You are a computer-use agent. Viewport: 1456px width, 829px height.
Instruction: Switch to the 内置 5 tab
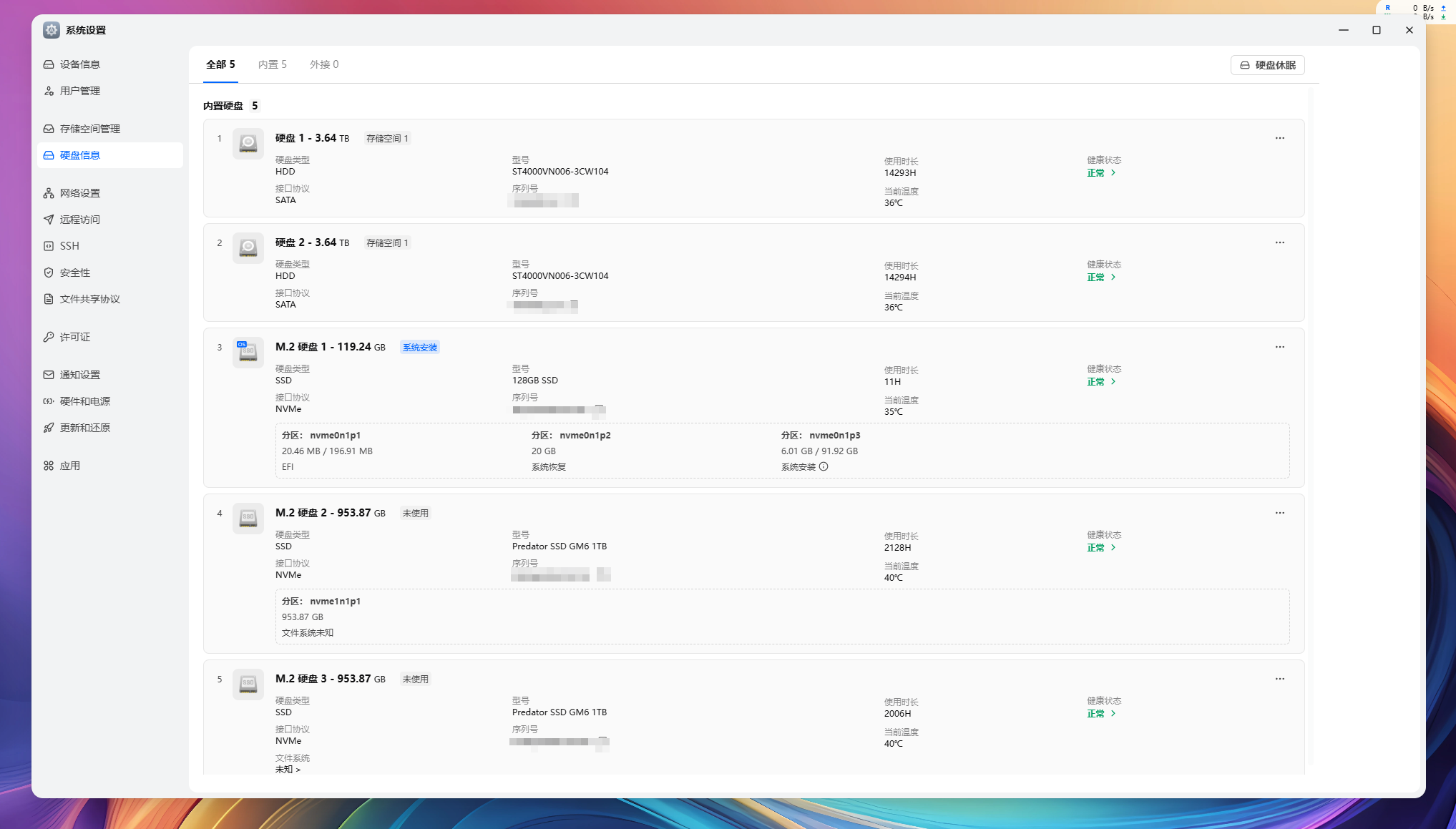pos(272,64)
